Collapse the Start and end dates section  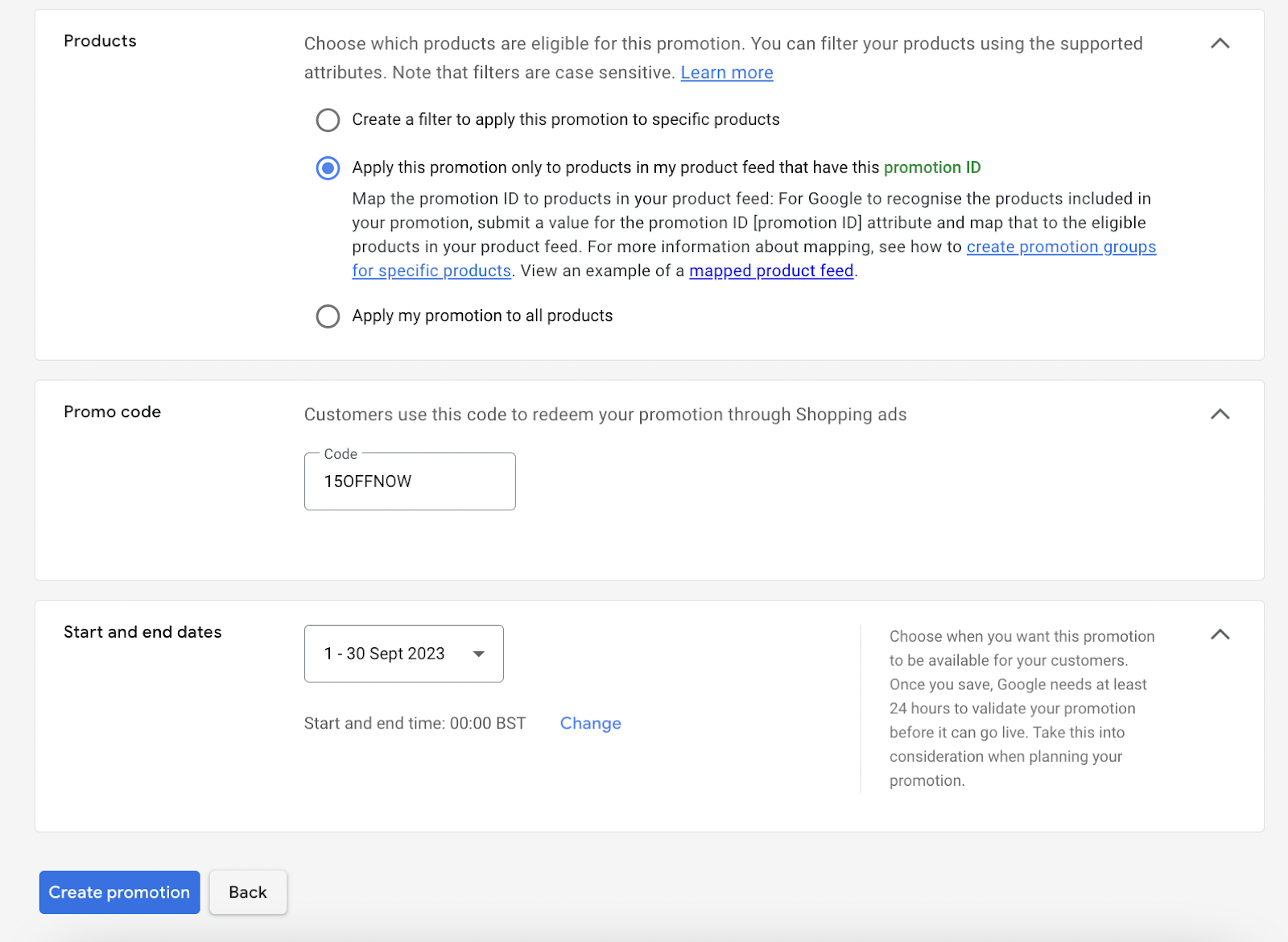1220,634
